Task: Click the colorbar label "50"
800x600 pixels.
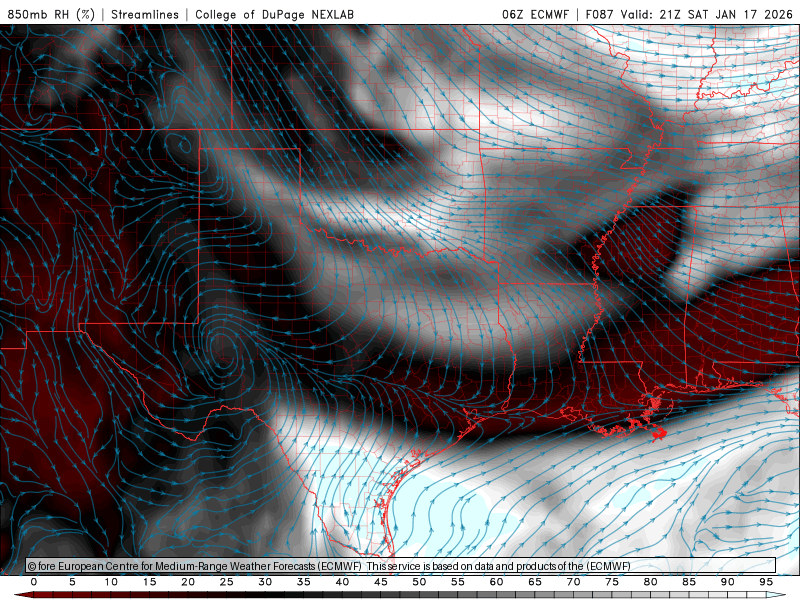Action: point(419,582)
